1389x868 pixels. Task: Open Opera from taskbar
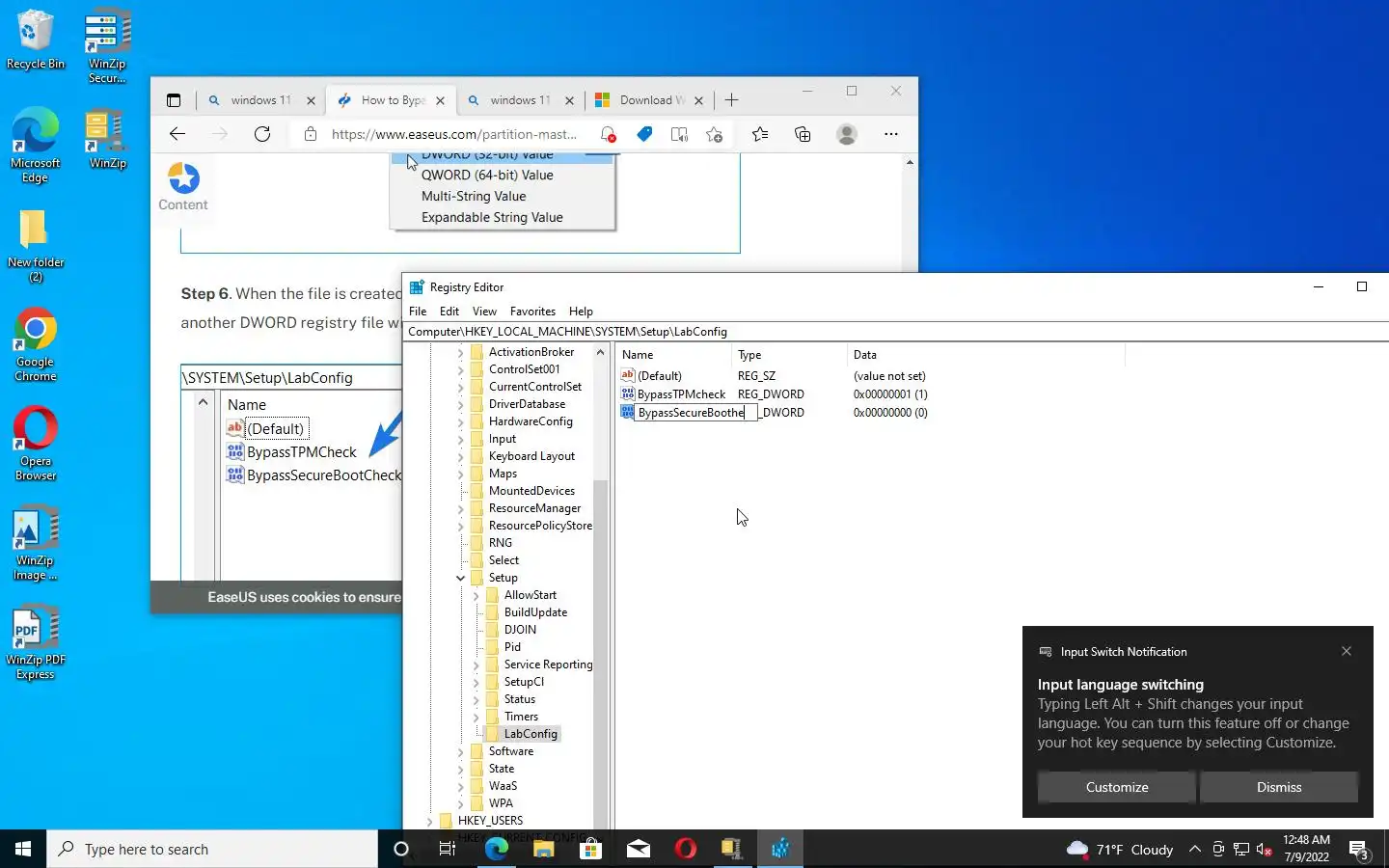pyautogui.click(x=685, y=849)
